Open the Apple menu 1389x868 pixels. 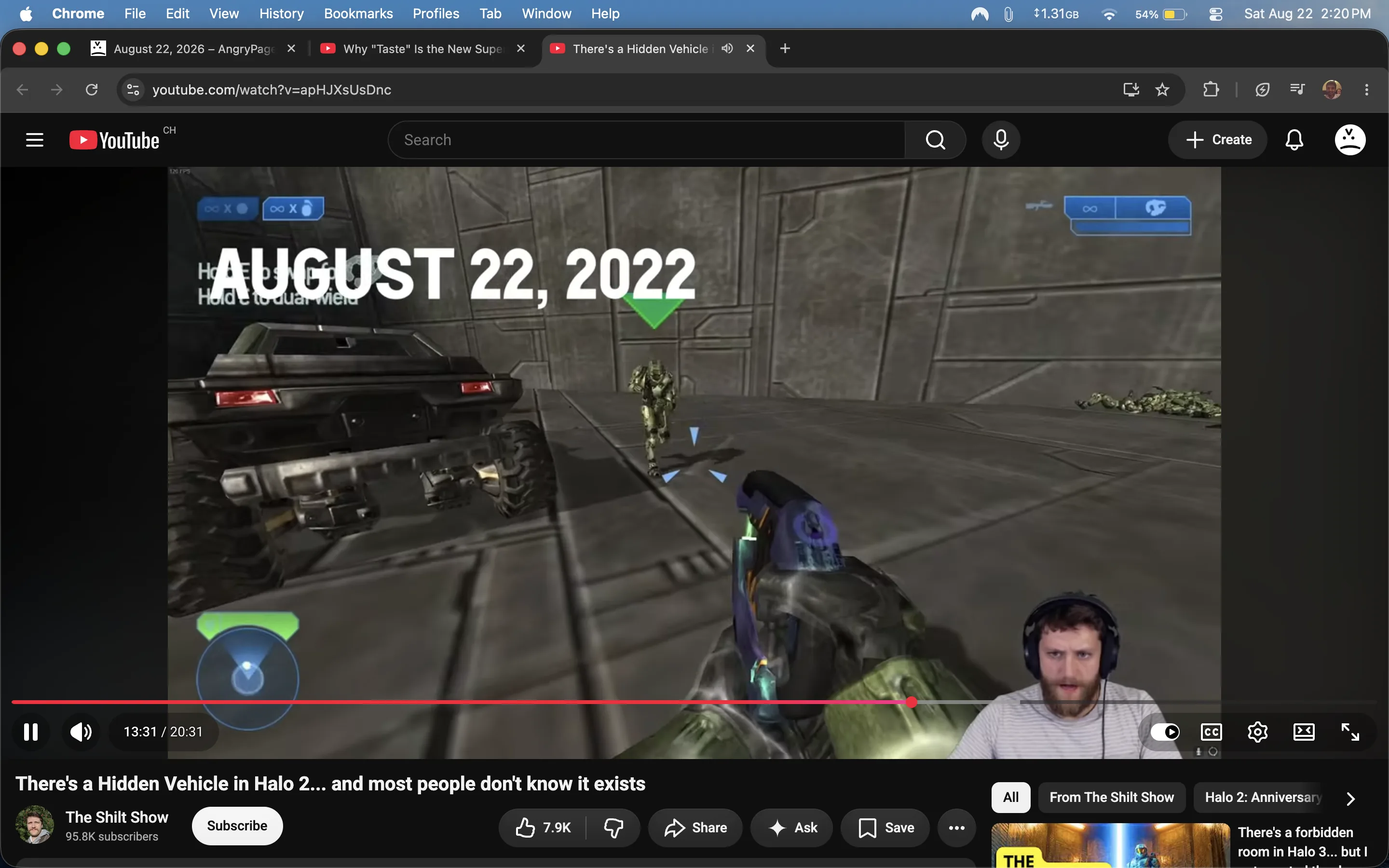26,14
